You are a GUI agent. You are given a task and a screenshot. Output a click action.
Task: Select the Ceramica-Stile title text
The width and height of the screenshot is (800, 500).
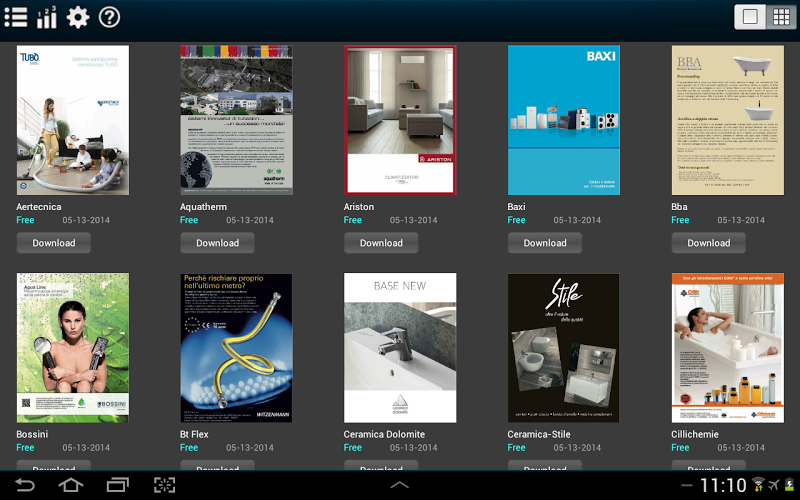[x=539, y=434]
